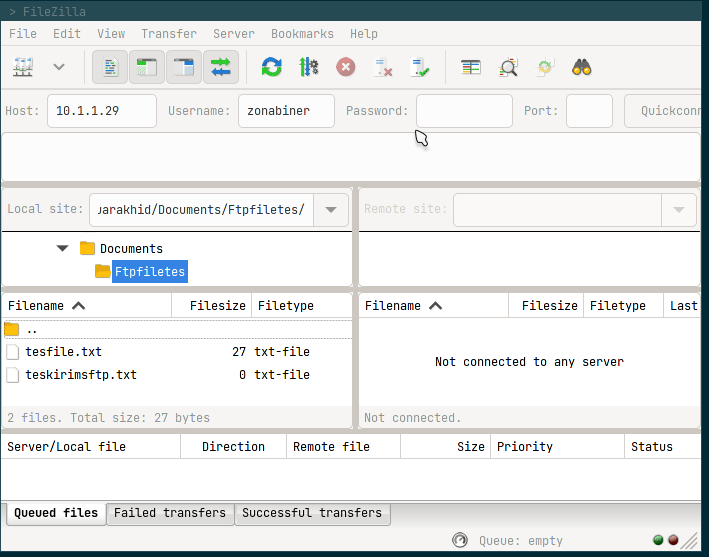The image size is (709, 557).
Task: Click the Password input field
Action: pyautogui.click(x=464, y=111)
